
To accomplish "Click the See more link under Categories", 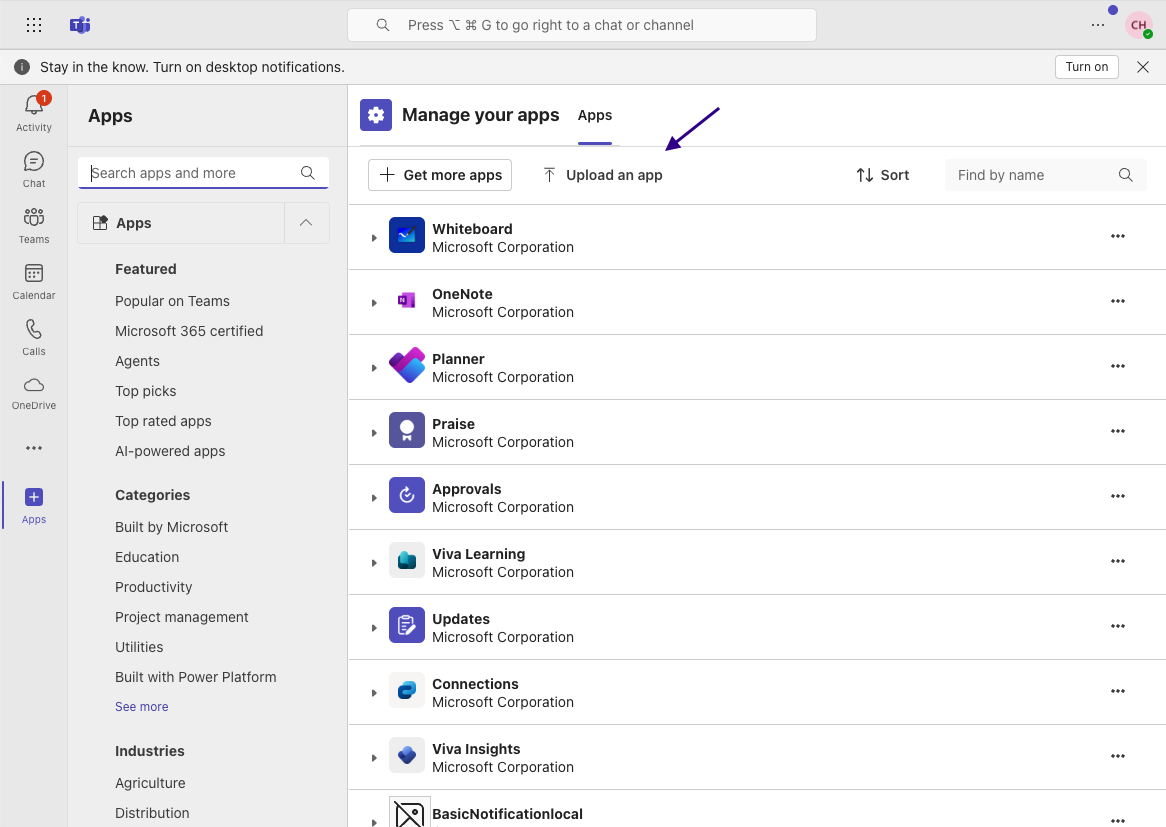I will [x=141, y=707].
